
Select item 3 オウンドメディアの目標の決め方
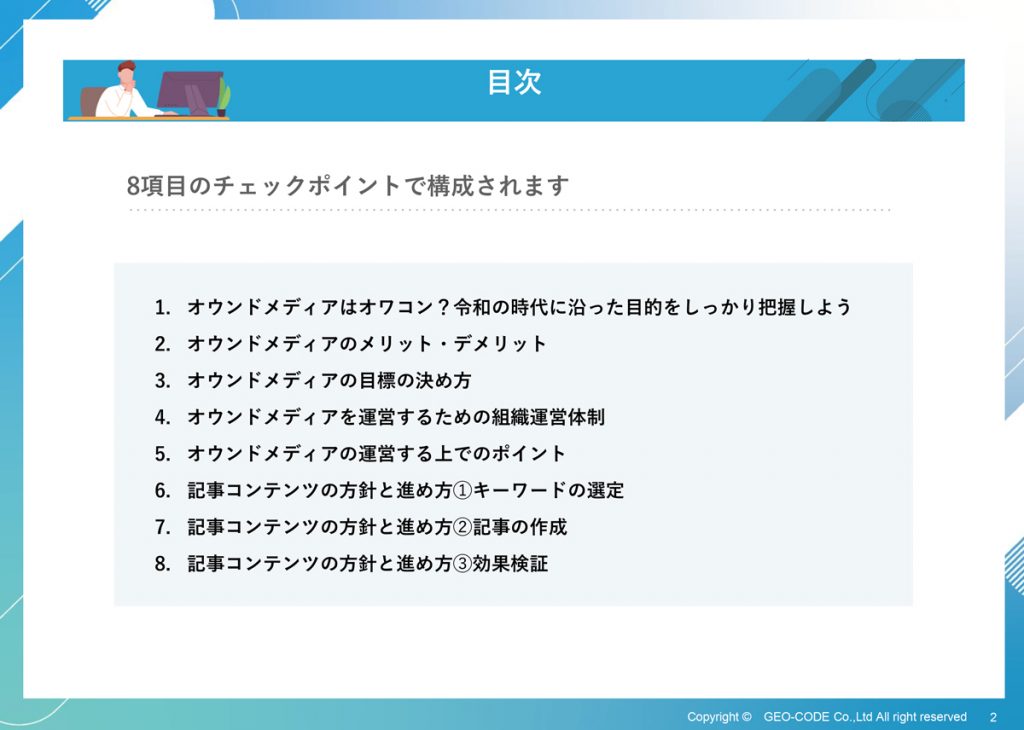pyautogui.click(x=313, y=380)
